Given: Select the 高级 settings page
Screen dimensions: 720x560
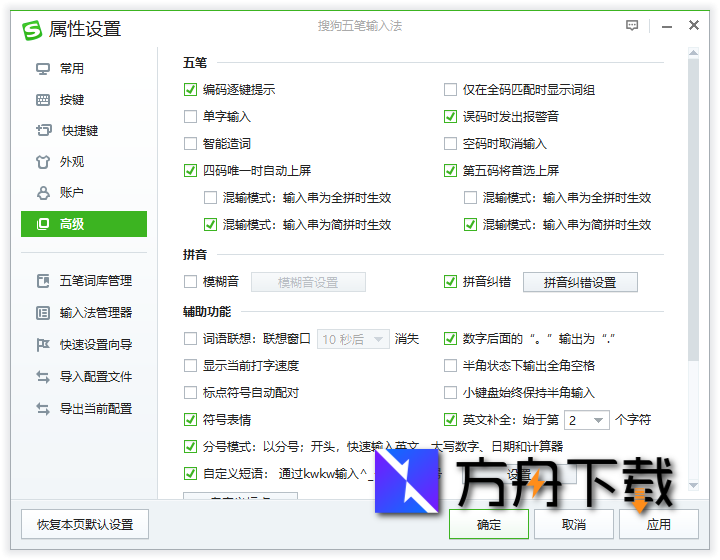Looking at the screenshot, I should click(84, 224).
